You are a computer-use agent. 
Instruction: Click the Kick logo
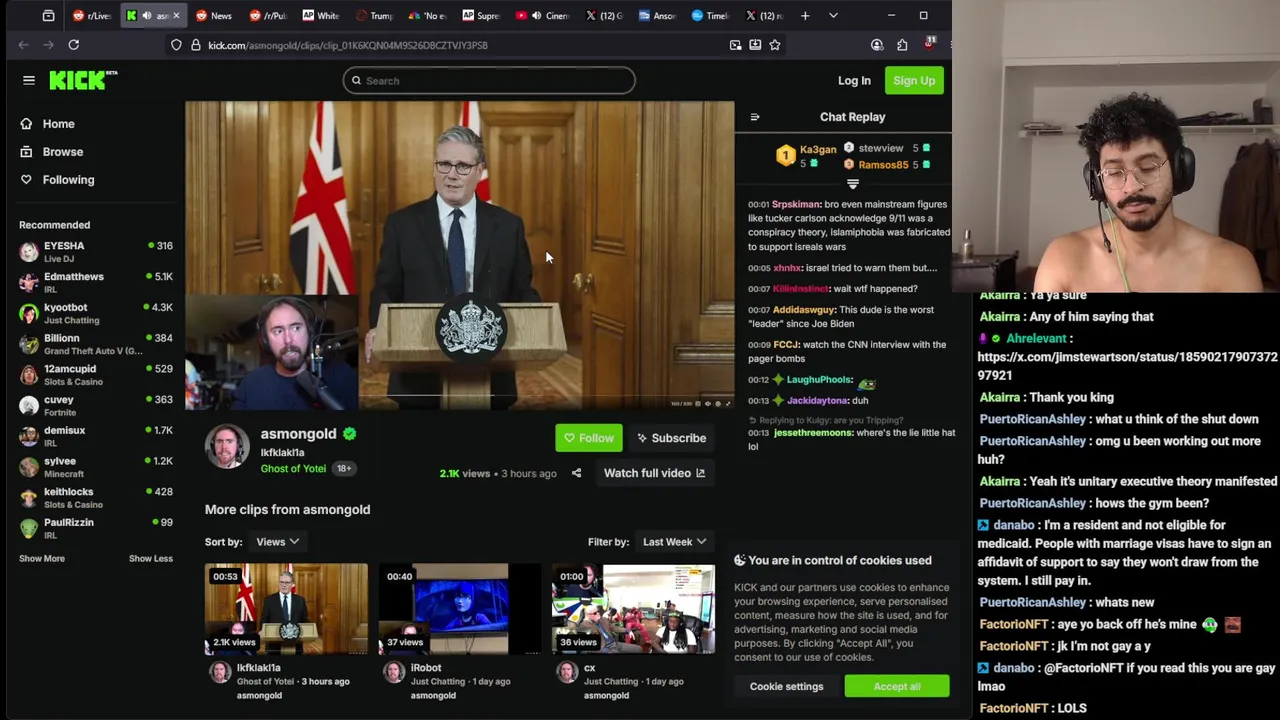pos(83,80)
